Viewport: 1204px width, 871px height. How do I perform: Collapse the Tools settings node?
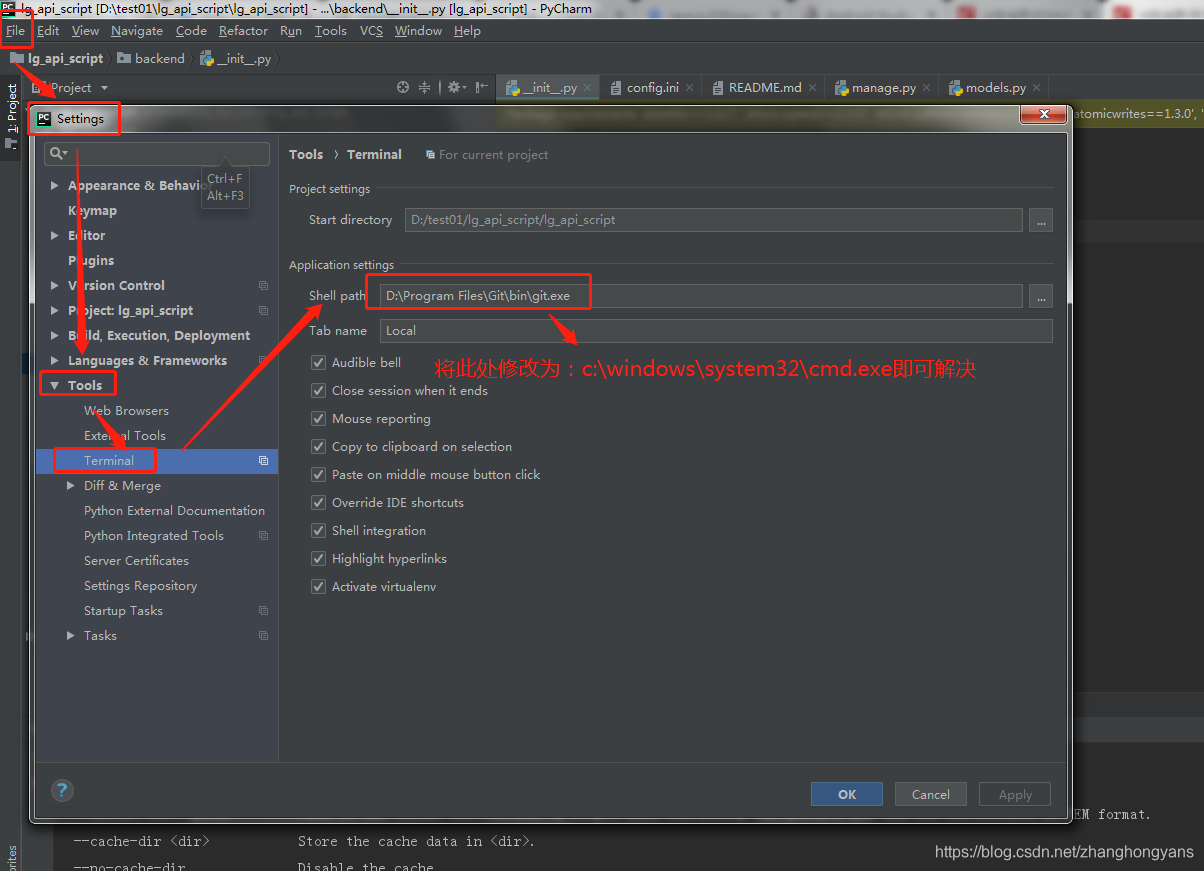[x=55, y=386]
